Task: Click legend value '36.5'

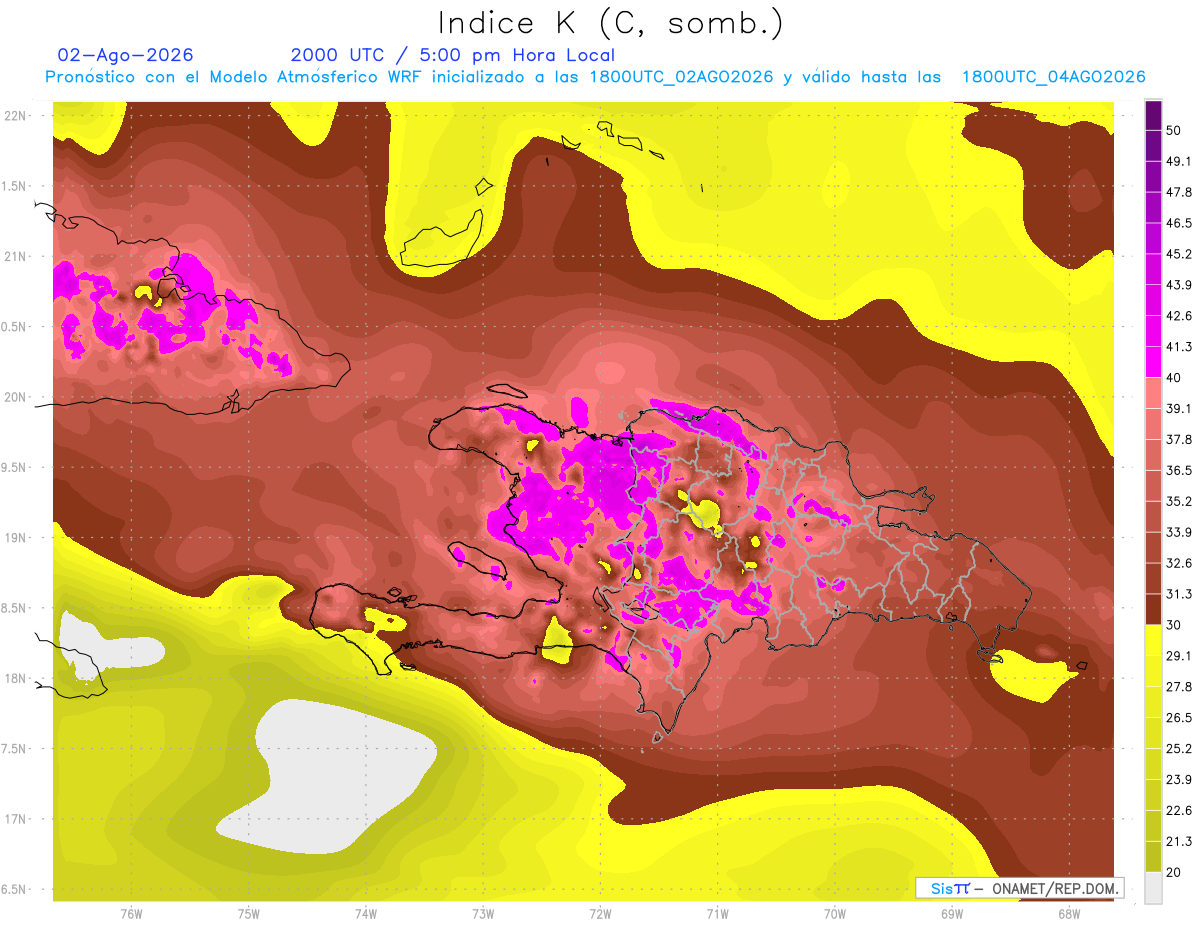Action: pos(1181,470)
